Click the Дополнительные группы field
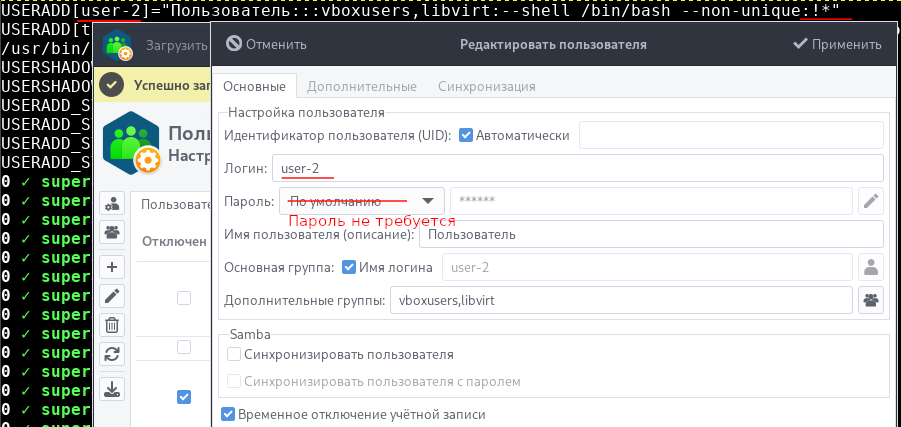 [x=621, y=300]
